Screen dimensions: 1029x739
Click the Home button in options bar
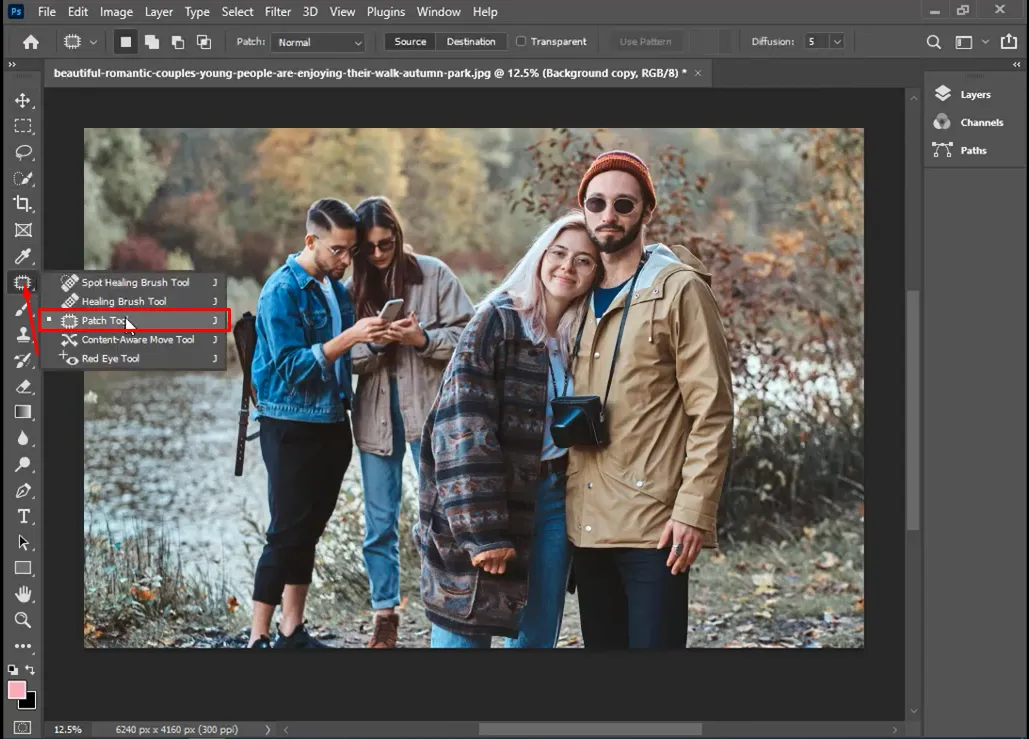click(x=31, y=42)
